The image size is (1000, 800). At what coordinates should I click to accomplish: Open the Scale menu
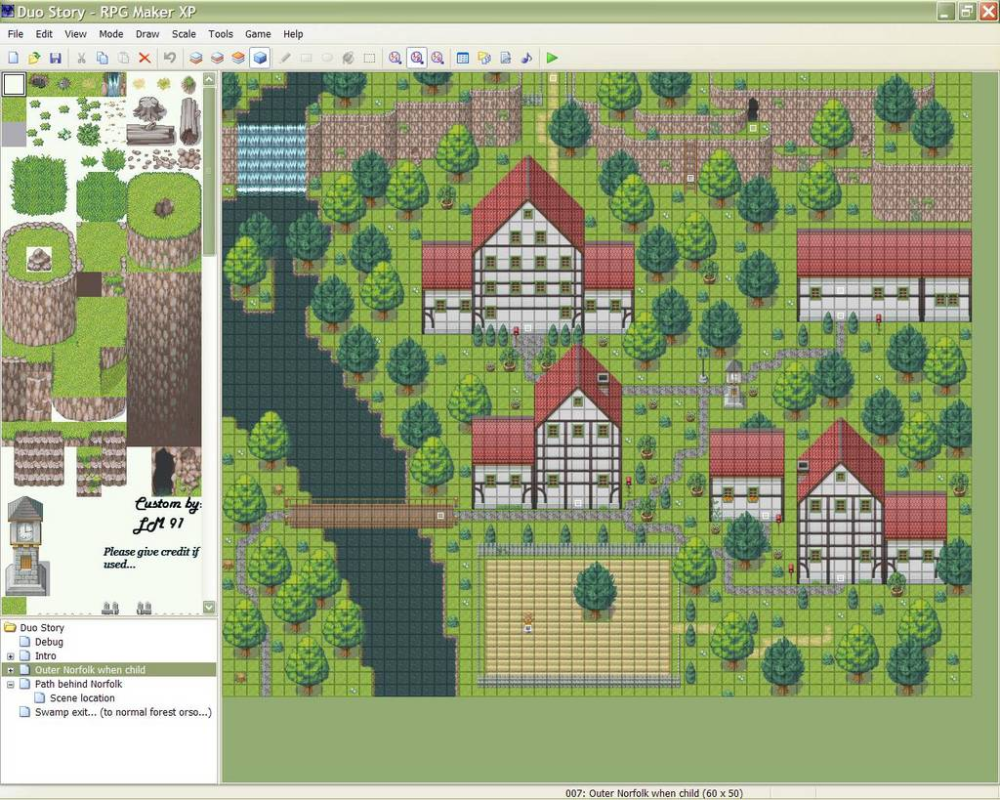click(x=184, y=34)
